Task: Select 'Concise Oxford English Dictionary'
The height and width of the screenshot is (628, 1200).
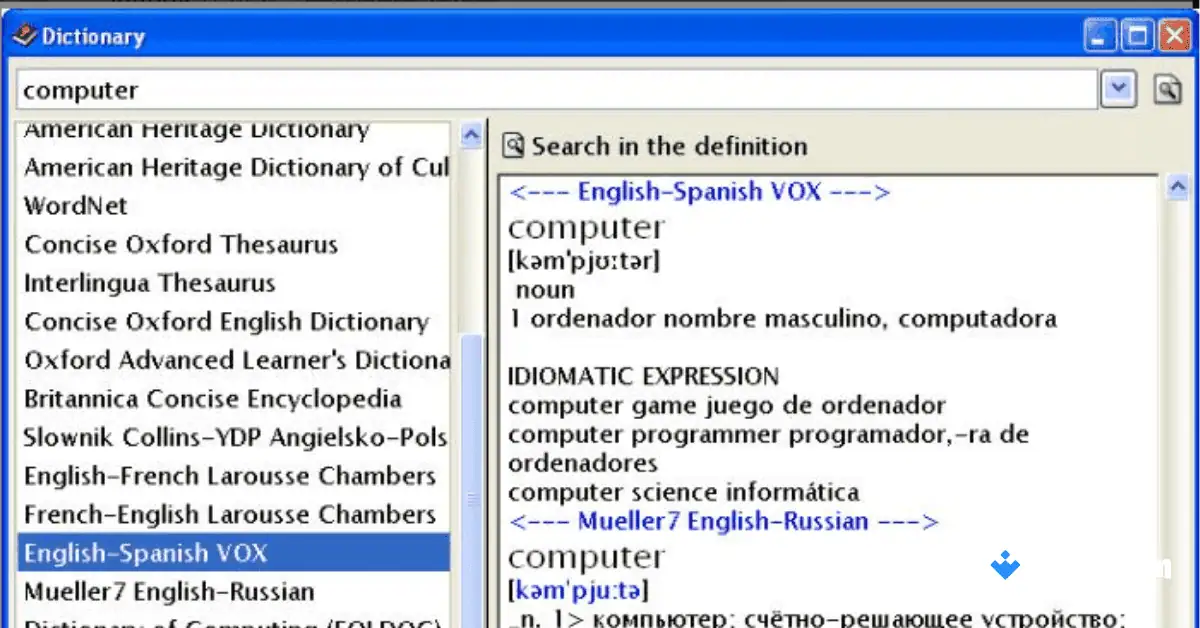Action: coord(225,322)
